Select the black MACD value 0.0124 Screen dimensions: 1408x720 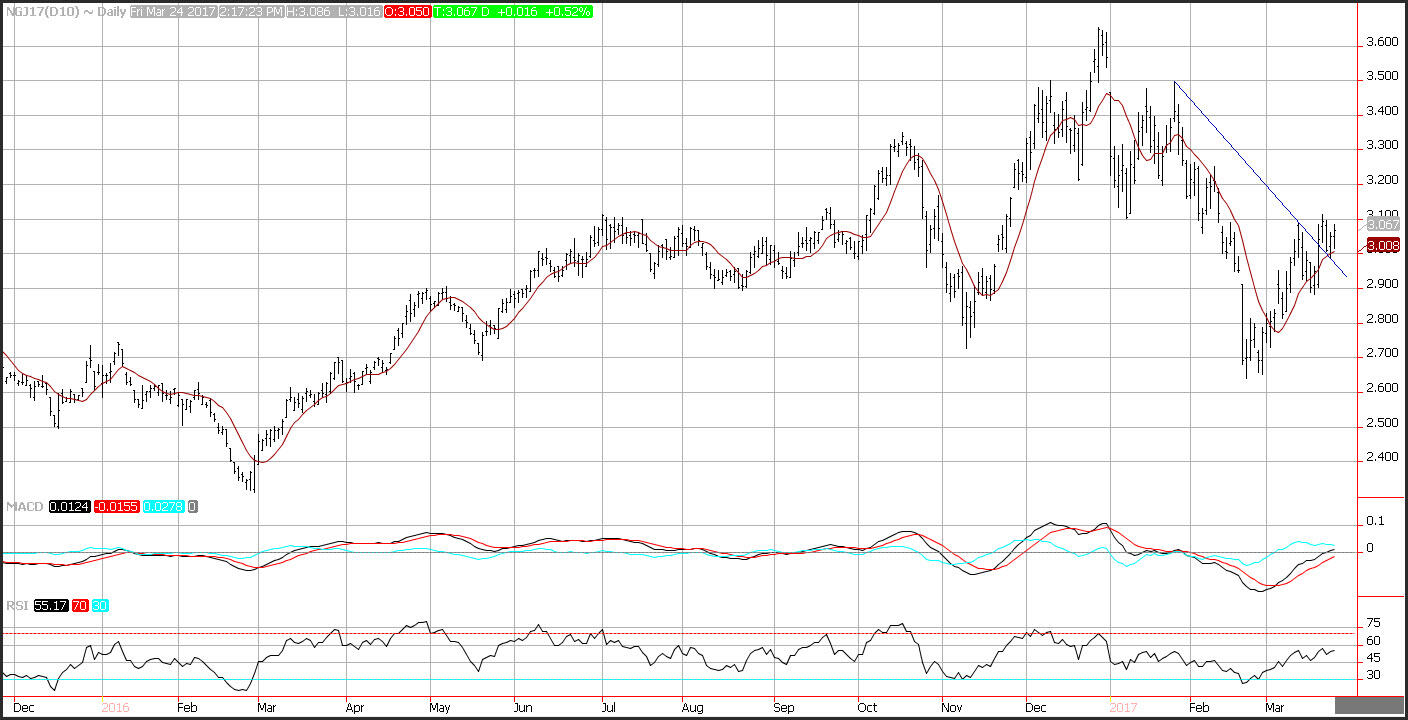tap(68, 507)
